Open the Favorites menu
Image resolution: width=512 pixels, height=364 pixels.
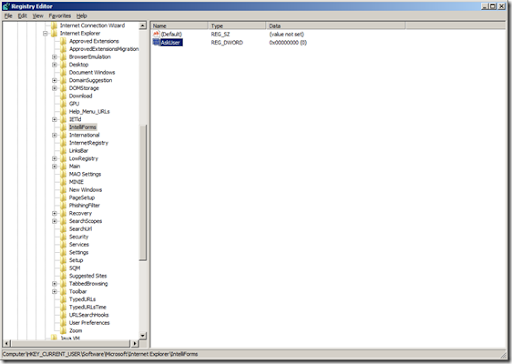pos(60,16)
